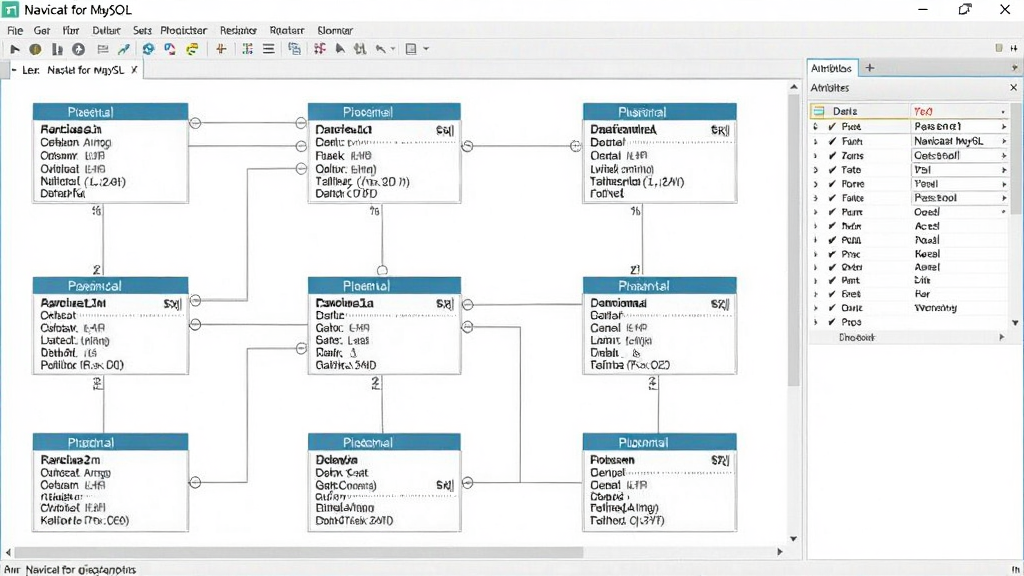Click the magenta grid toolbar icon

[x=320, y=49]
